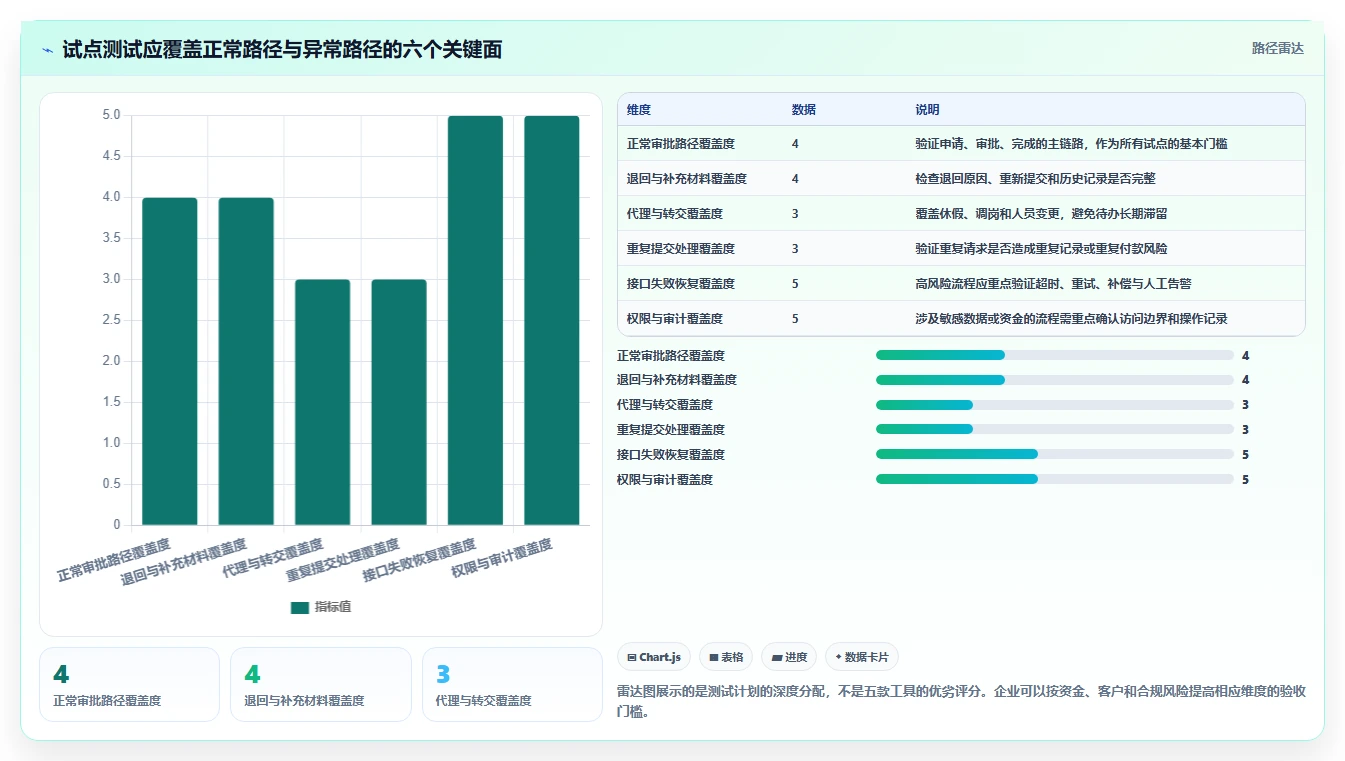Click the 权限与审计覆盖度 x-axis label
The height and width of the screenshot is (761, 1345).
click(x=501, y=558)
